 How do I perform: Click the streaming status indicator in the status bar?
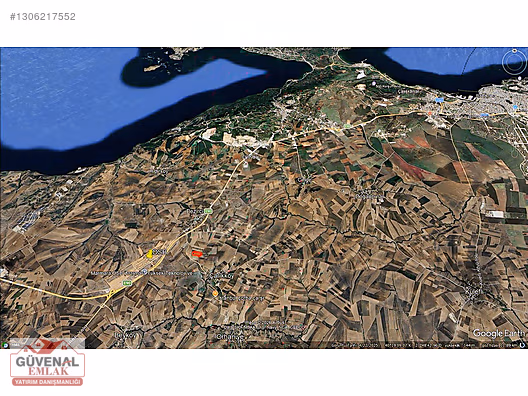point(522,345)
